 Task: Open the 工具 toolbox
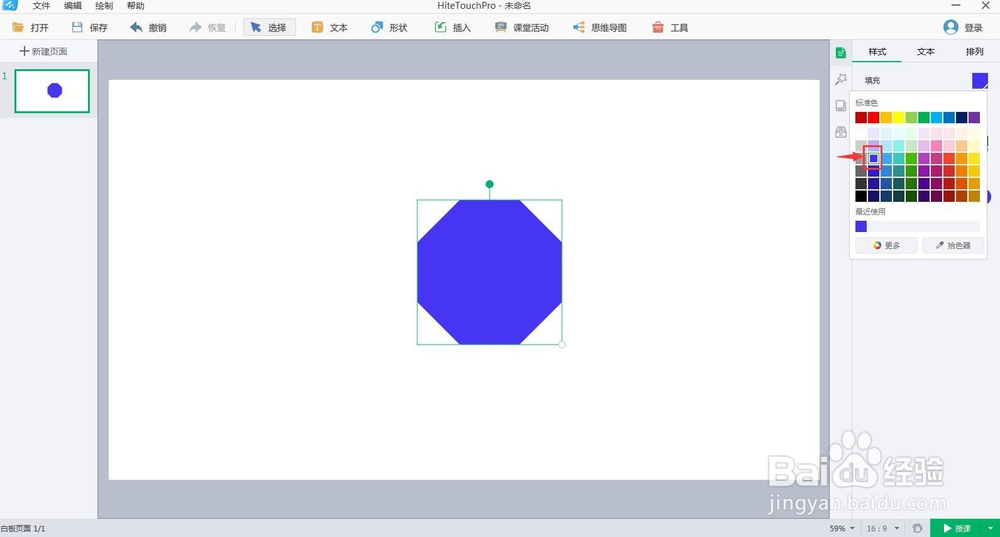coord(670,27)
